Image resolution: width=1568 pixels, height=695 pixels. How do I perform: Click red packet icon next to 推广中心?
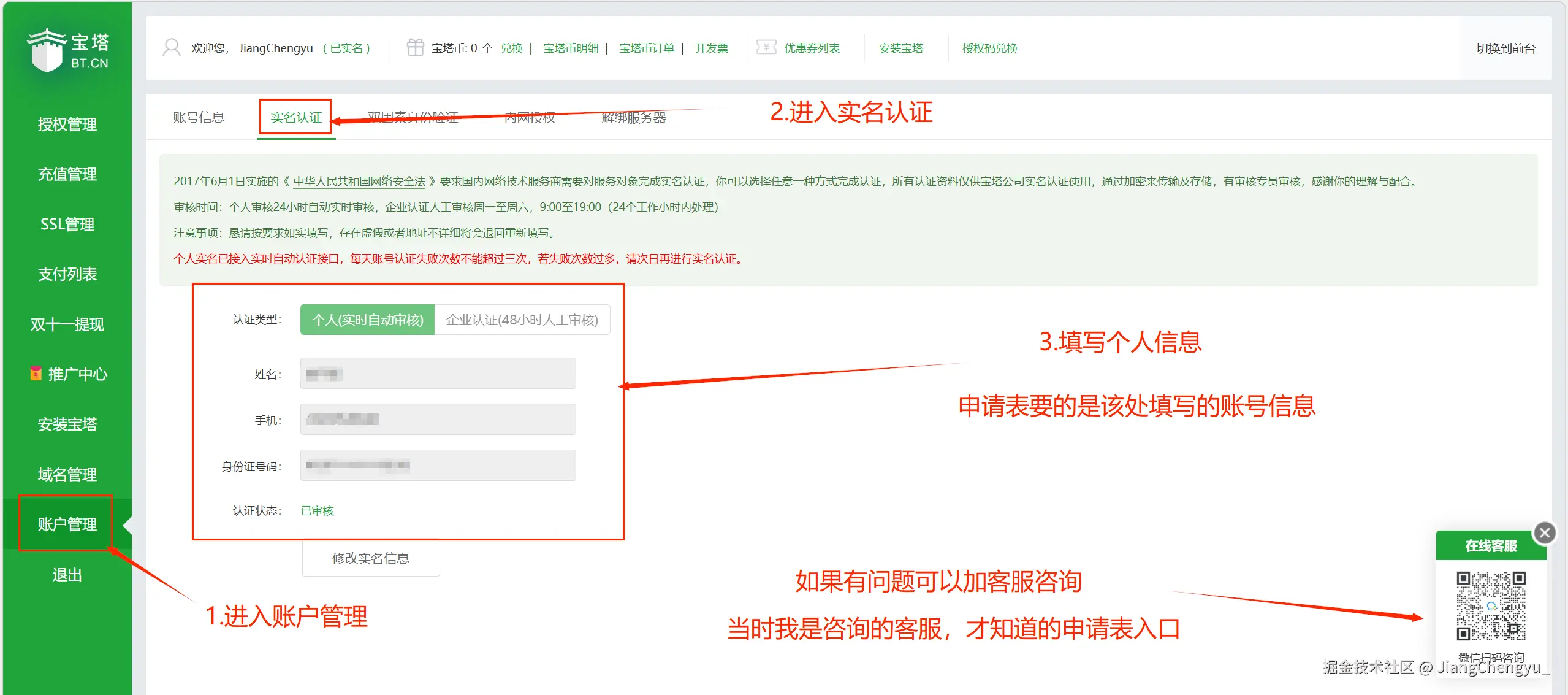pyautogui.click(x=36, y=374)
